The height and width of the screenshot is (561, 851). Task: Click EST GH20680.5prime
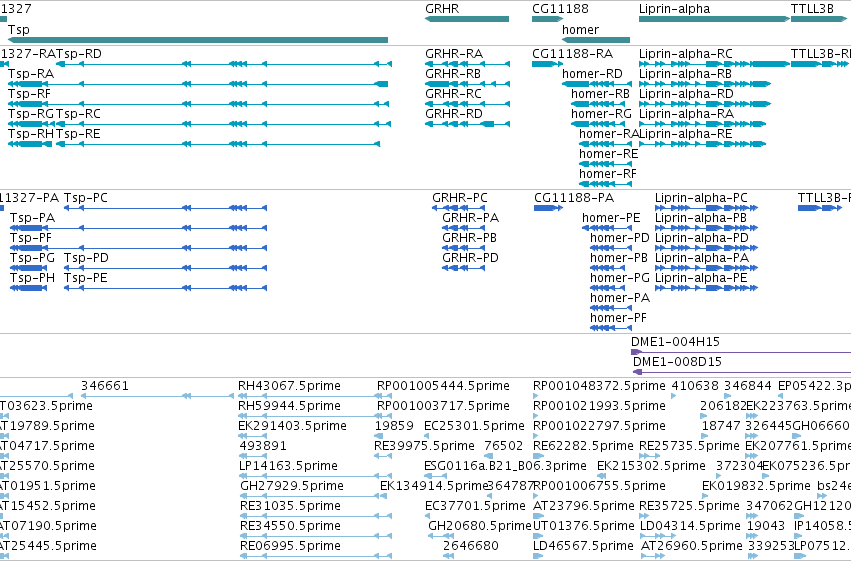click(480, 527)
